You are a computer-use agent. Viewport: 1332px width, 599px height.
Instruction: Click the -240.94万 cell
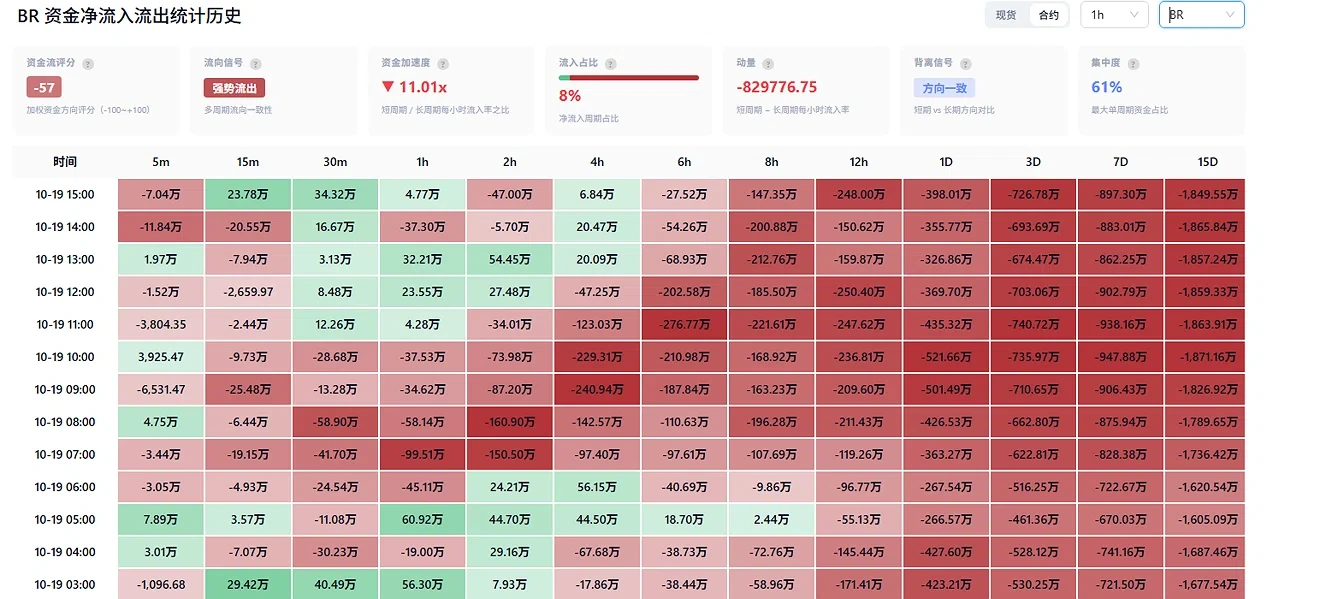pos(597,390)
